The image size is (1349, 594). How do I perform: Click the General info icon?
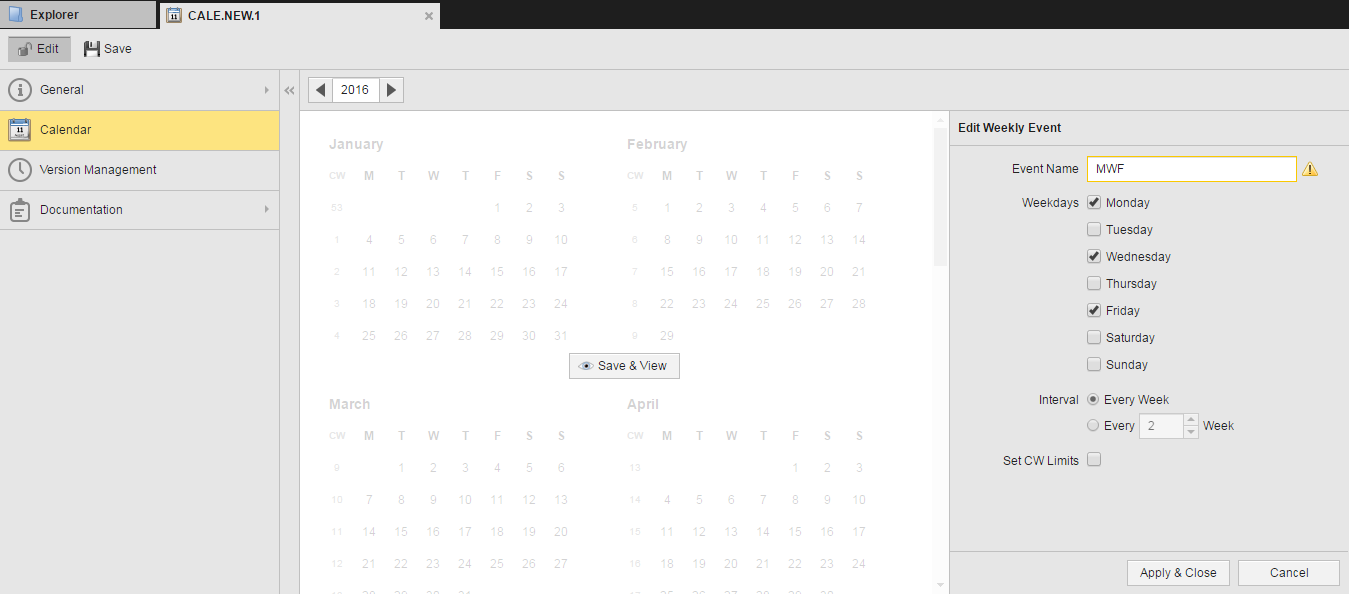click(20, 90)
